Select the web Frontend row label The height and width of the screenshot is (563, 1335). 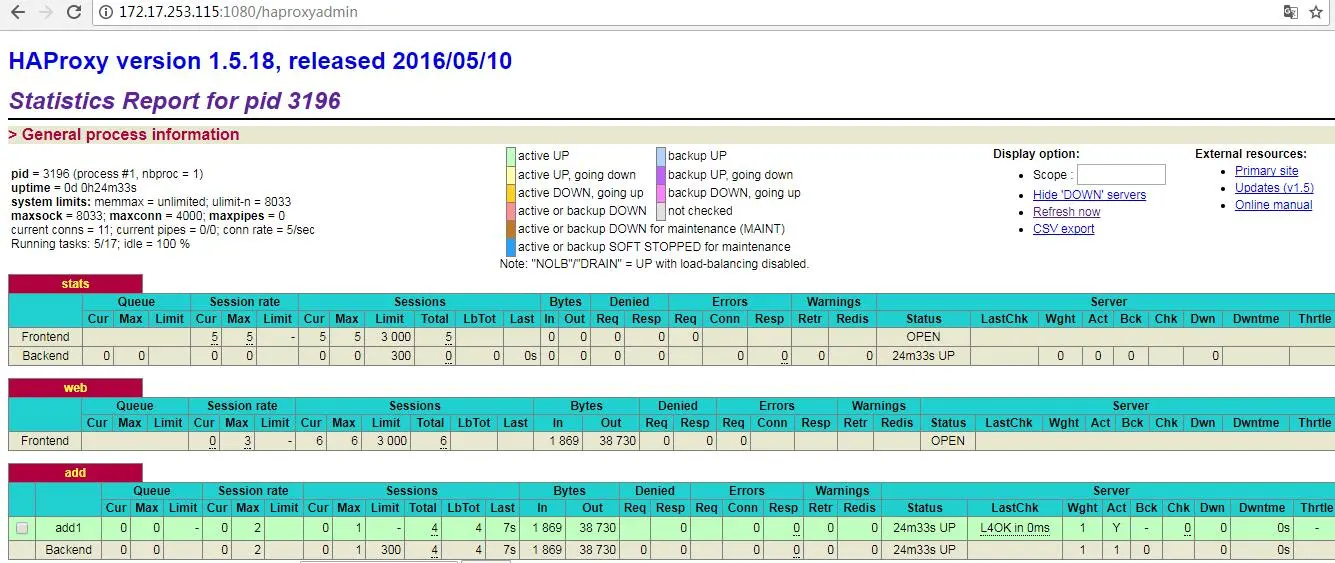point(45,441)
